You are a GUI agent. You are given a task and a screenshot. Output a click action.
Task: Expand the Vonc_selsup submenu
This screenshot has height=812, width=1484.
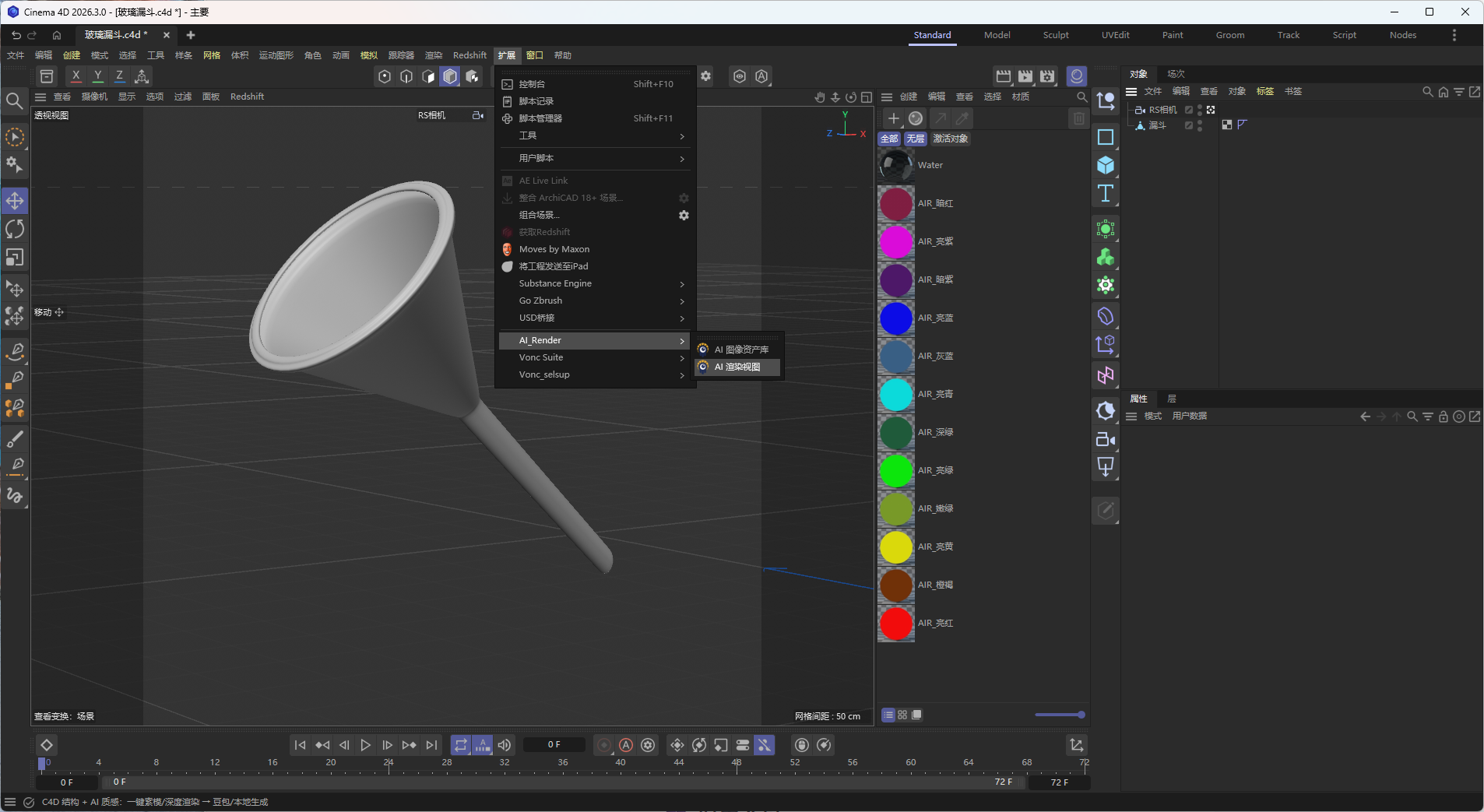[x=596, y=374]
